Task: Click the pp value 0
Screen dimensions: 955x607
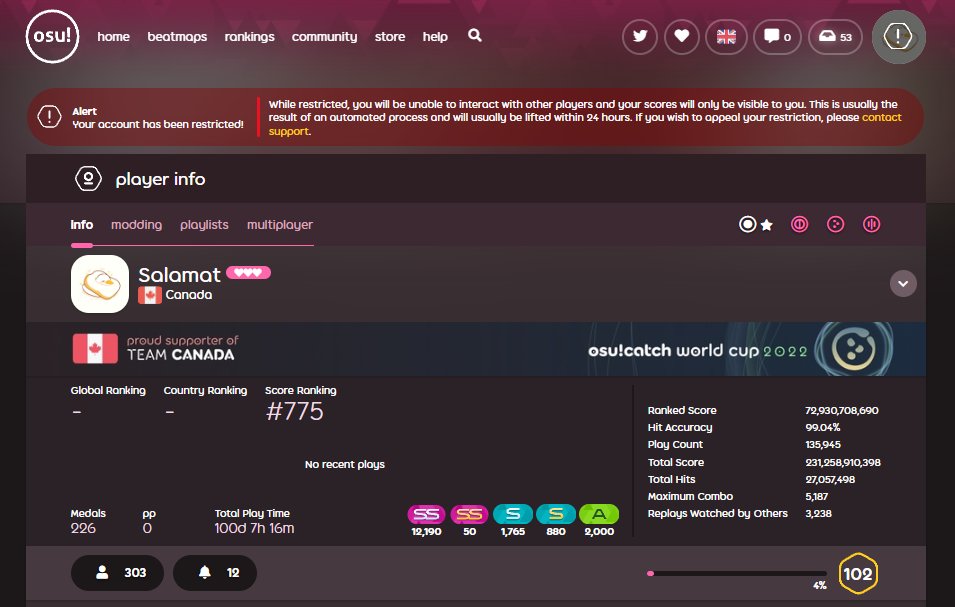Action: pyautogui.click(x=147, y=528)
